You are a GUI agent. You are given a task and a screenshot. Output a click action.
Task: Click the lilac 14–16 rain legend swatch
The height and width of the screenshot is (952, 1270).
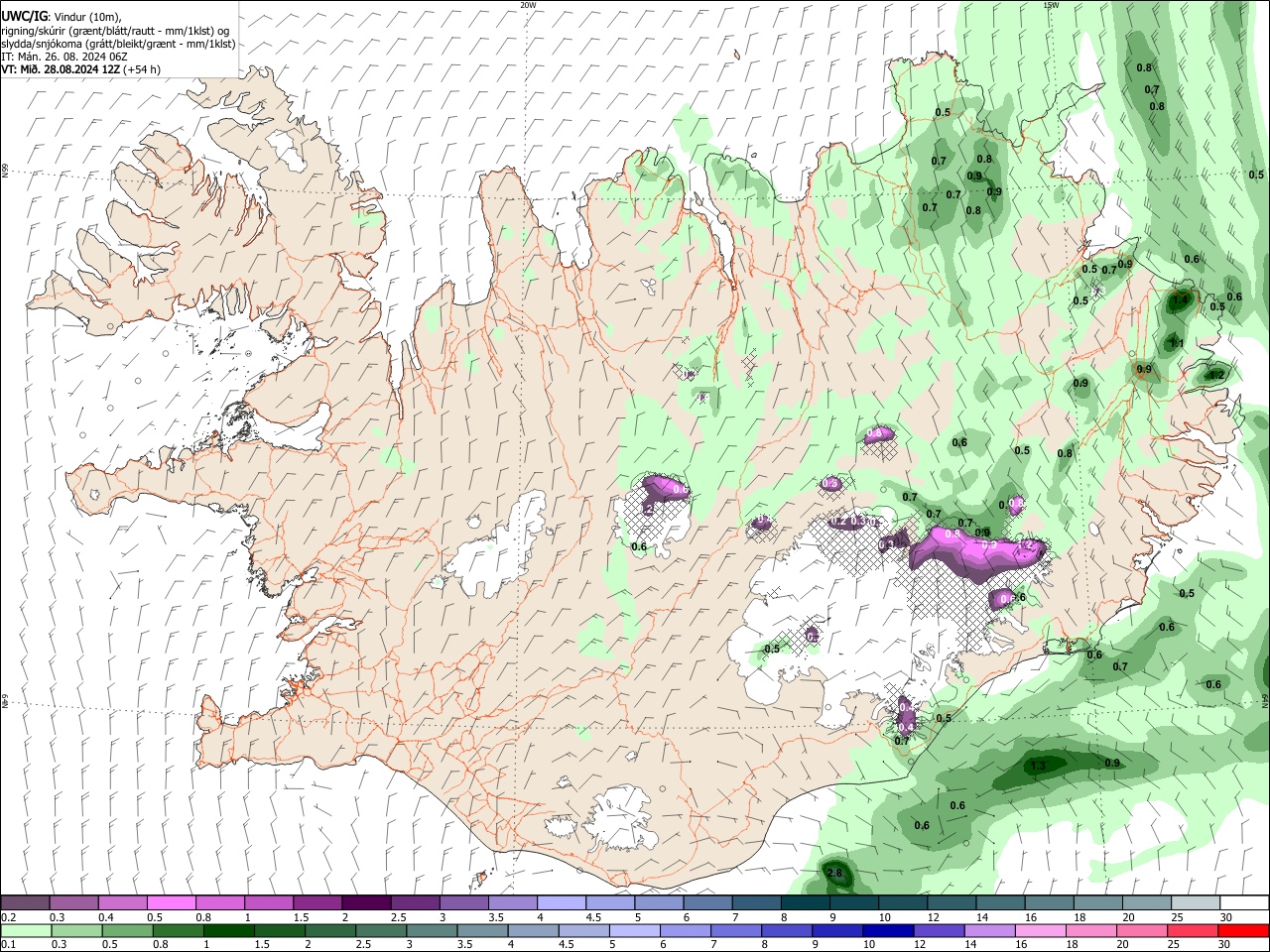point(989,930)
